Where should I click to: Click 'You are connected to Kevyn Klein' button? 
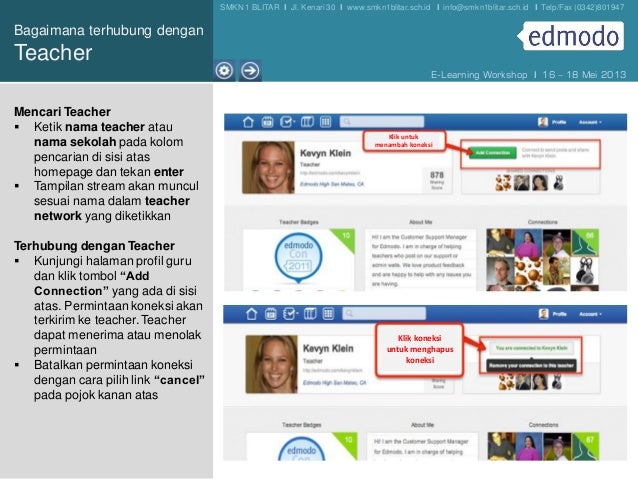click(x=531, y=348)
